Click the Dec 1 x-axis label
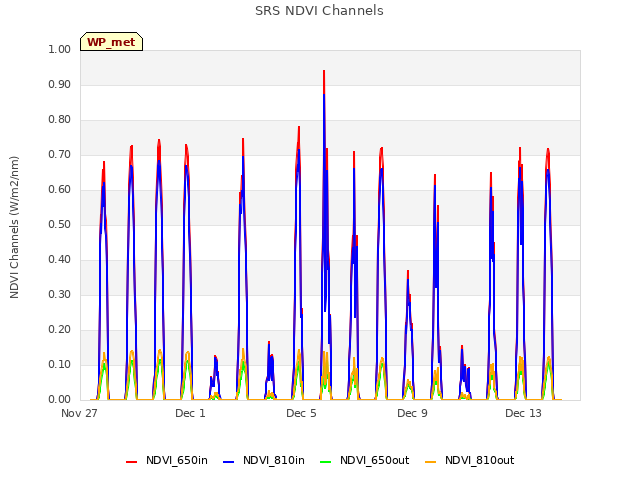 pyautogui.click(x=190, y=413)
